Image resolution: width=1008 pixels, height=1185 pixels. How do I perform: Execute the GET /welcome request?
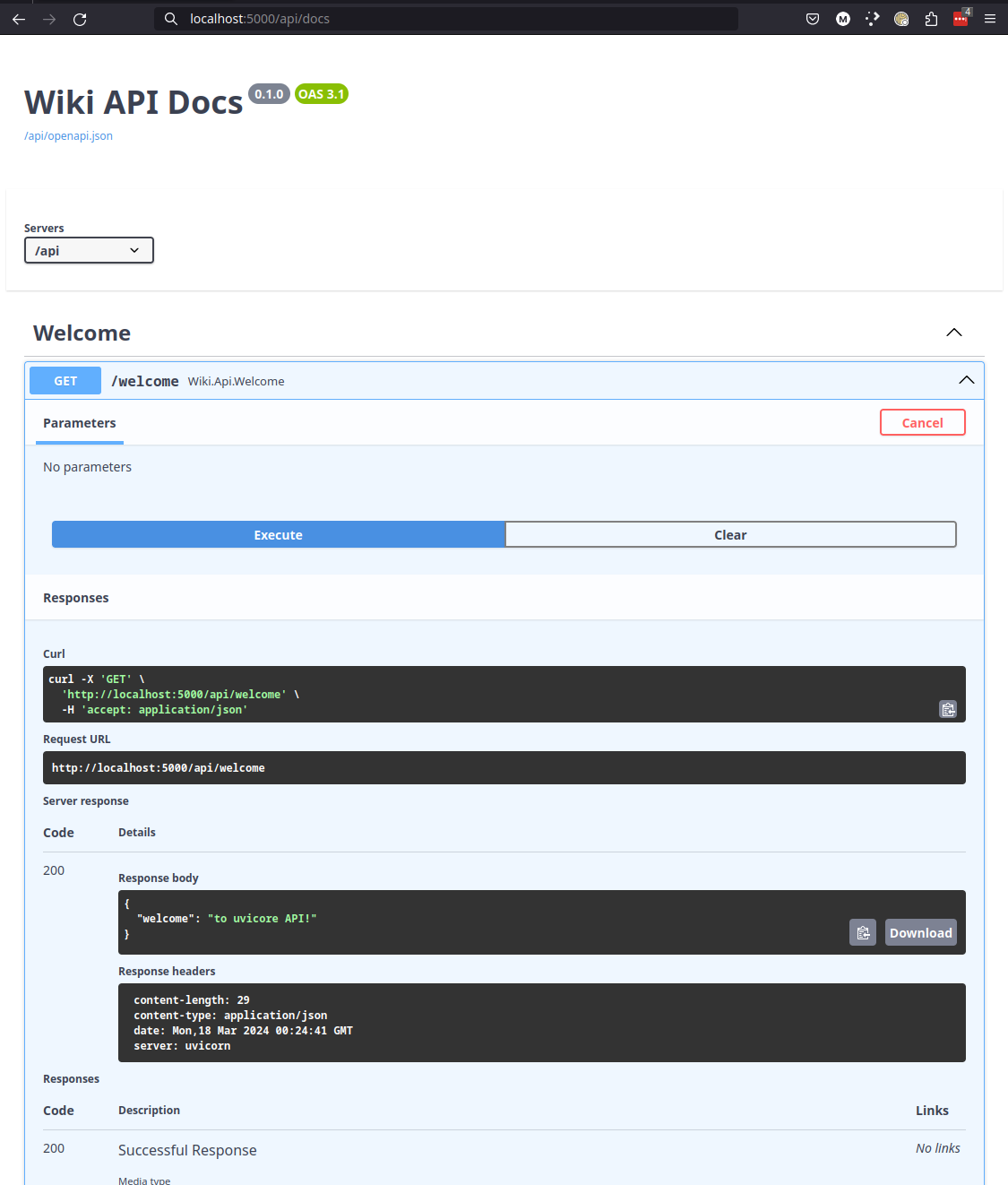[x=278, y=534]
